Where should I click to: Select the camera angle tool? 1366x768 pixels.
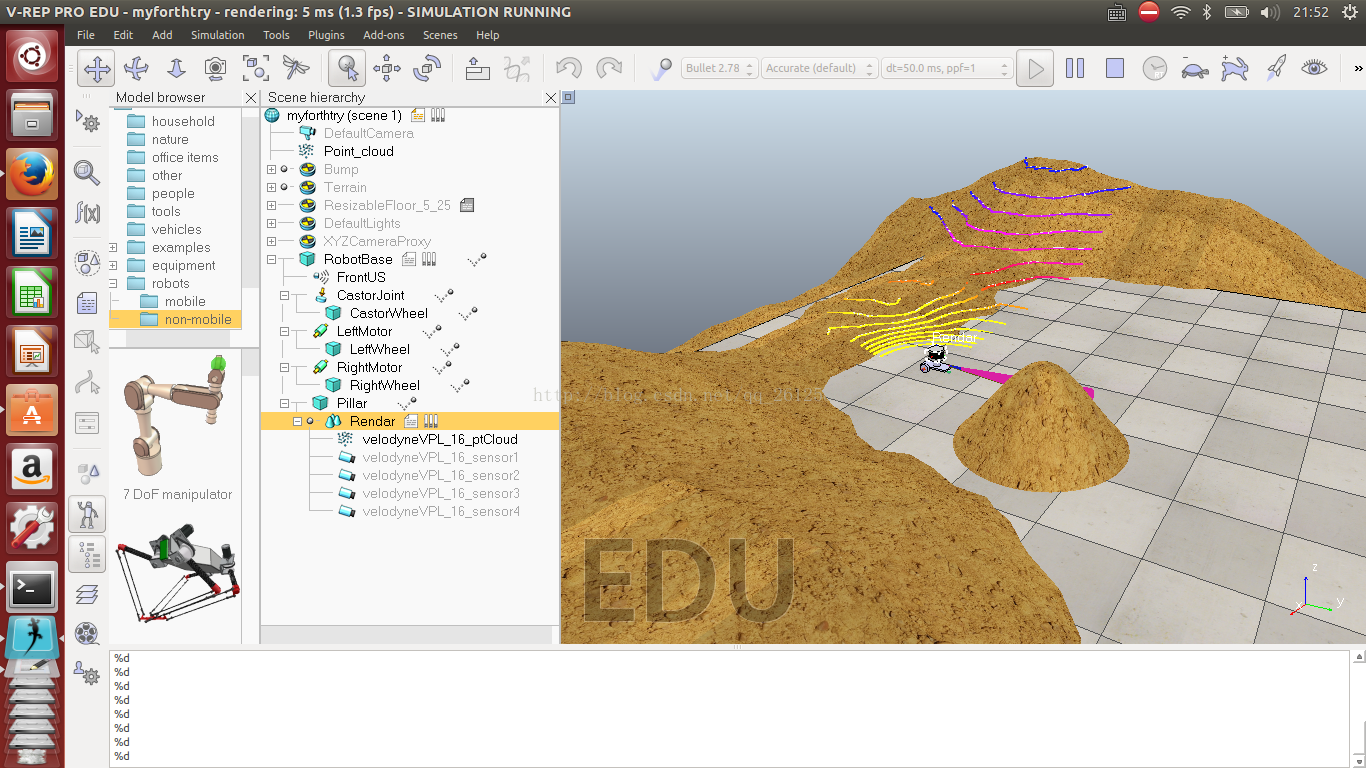tap(215, 68)
